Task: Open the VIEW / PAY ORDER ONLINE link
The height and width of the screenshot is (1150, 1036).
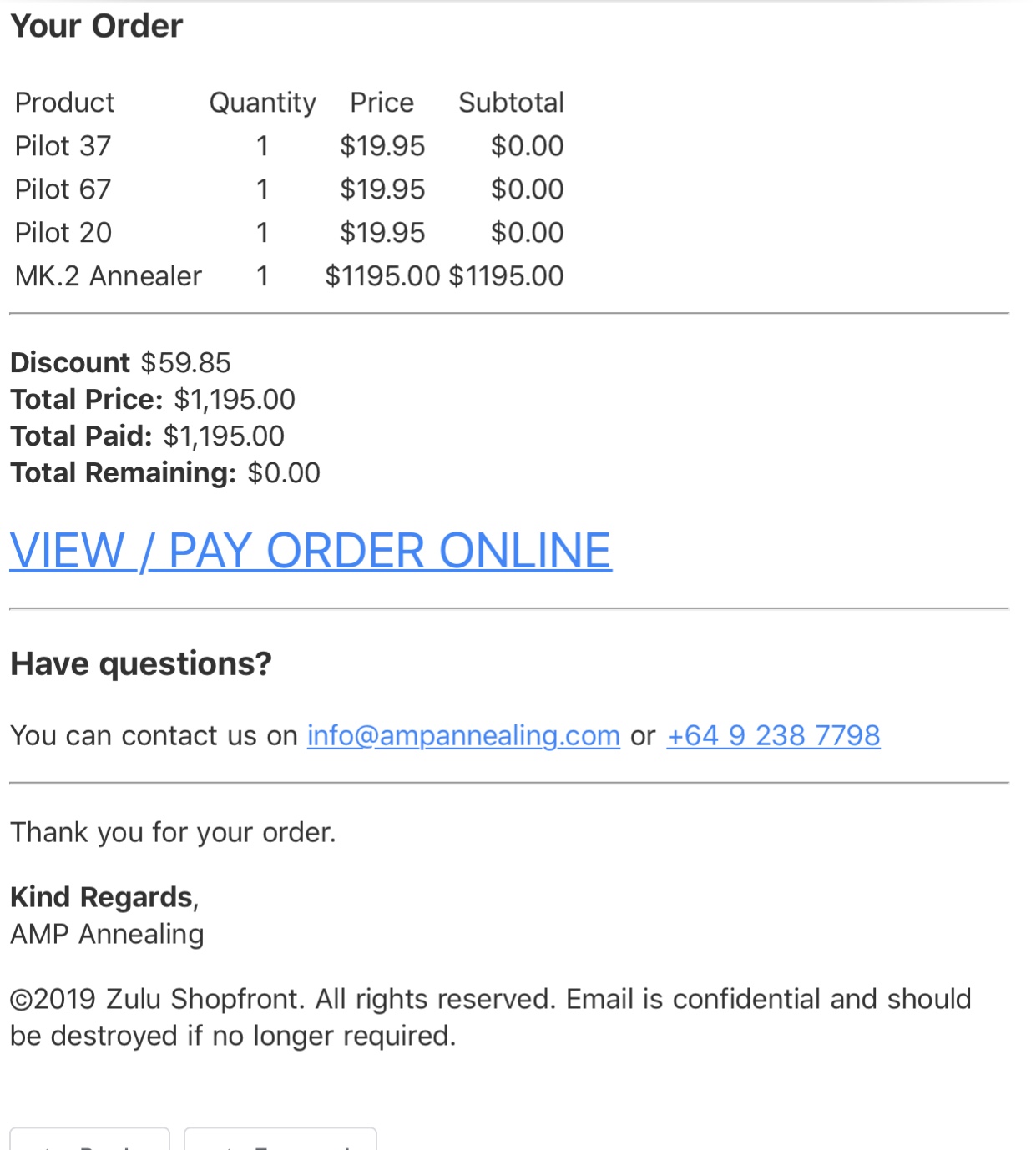Action: pos(311,551)
